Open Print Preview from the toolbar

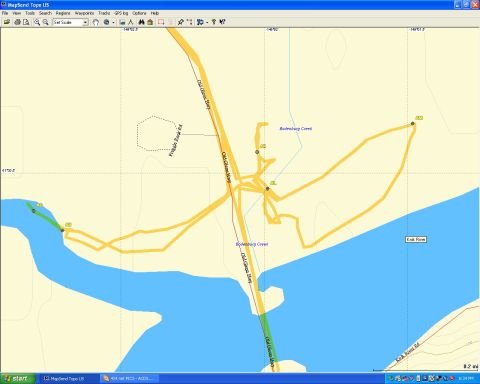click(x=26, y=22)
